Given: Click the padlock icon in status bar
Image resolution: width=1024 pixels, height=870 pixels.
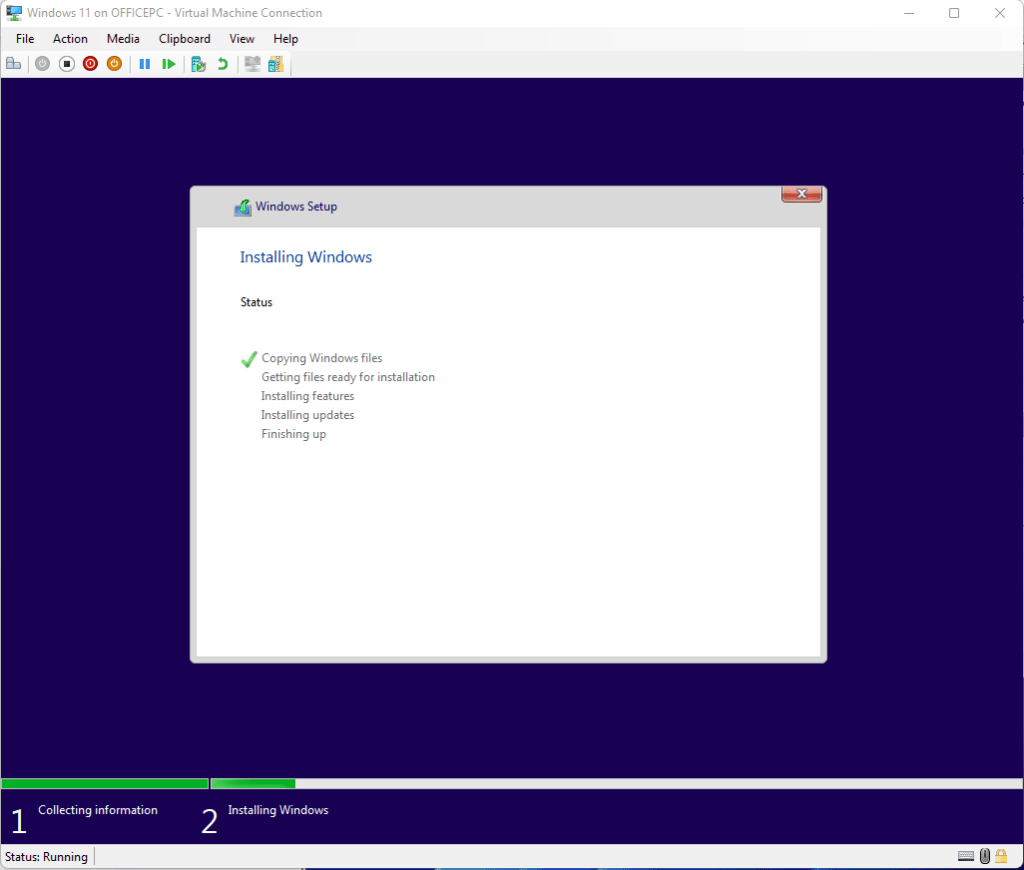Looking at the screenshot, I should pyautogui.click(x=1000, y=856).
